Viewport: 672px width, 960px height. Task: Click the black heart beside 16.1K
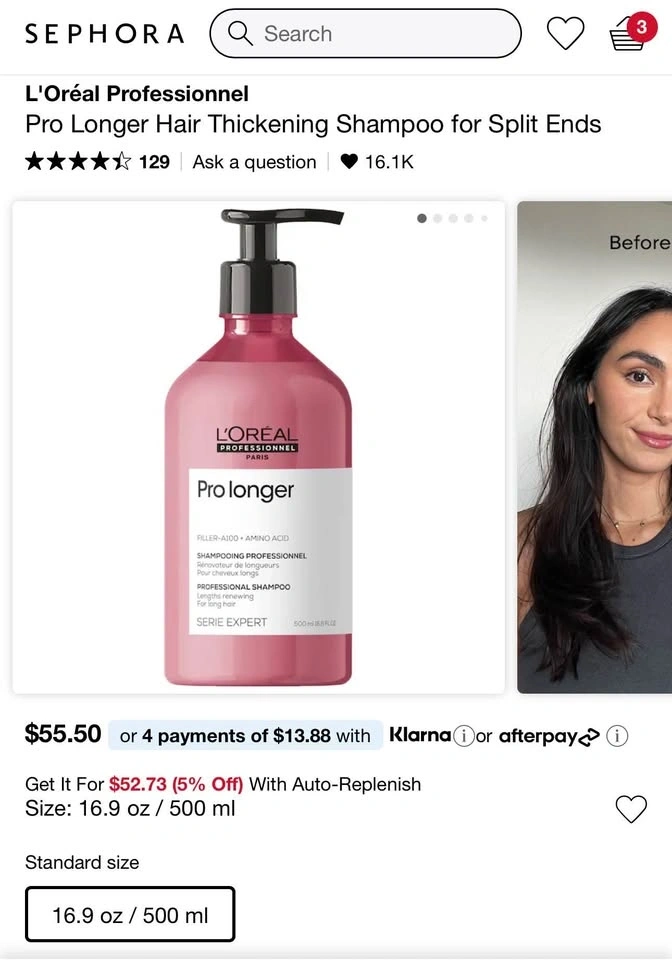tap(348, 162)
